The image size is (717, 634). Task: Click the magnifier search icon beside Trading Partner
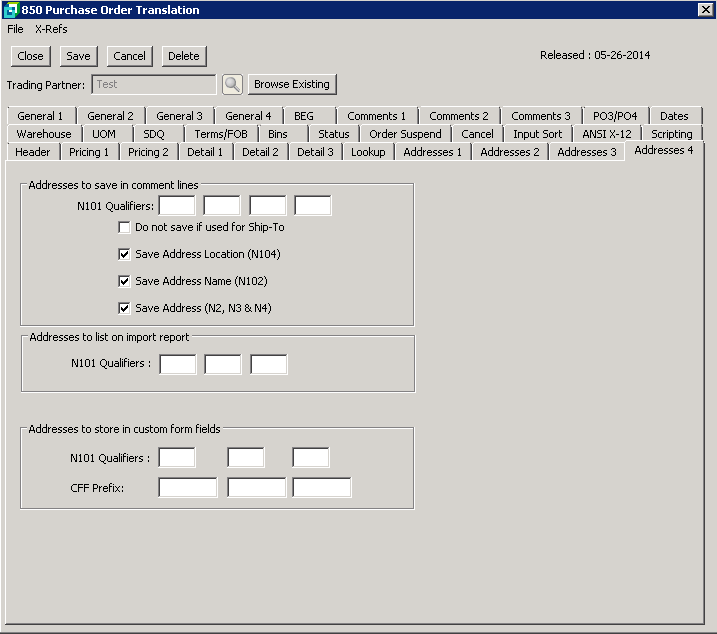tap(232, 85)
